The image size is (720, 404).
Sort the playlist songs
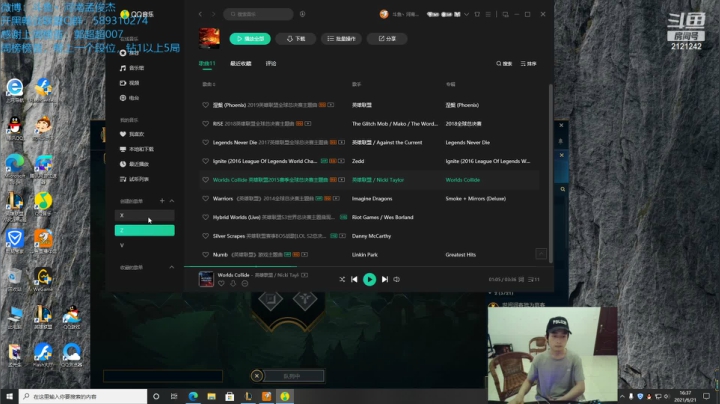529,64
